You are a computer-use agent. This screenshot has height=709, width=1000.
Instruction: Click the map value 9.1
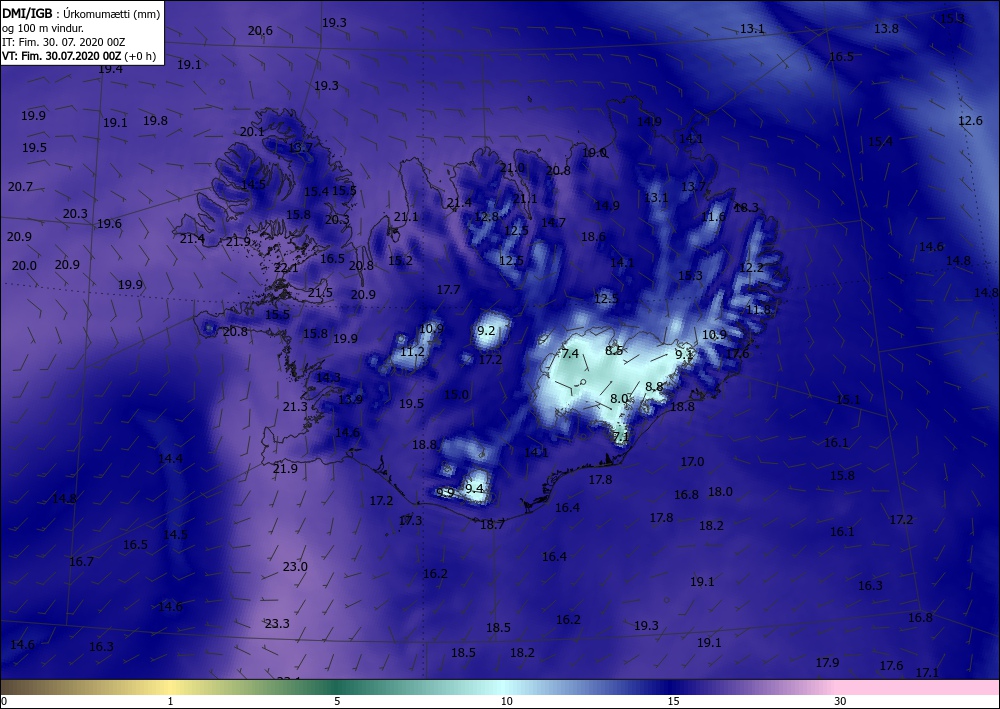pos(684,354)
